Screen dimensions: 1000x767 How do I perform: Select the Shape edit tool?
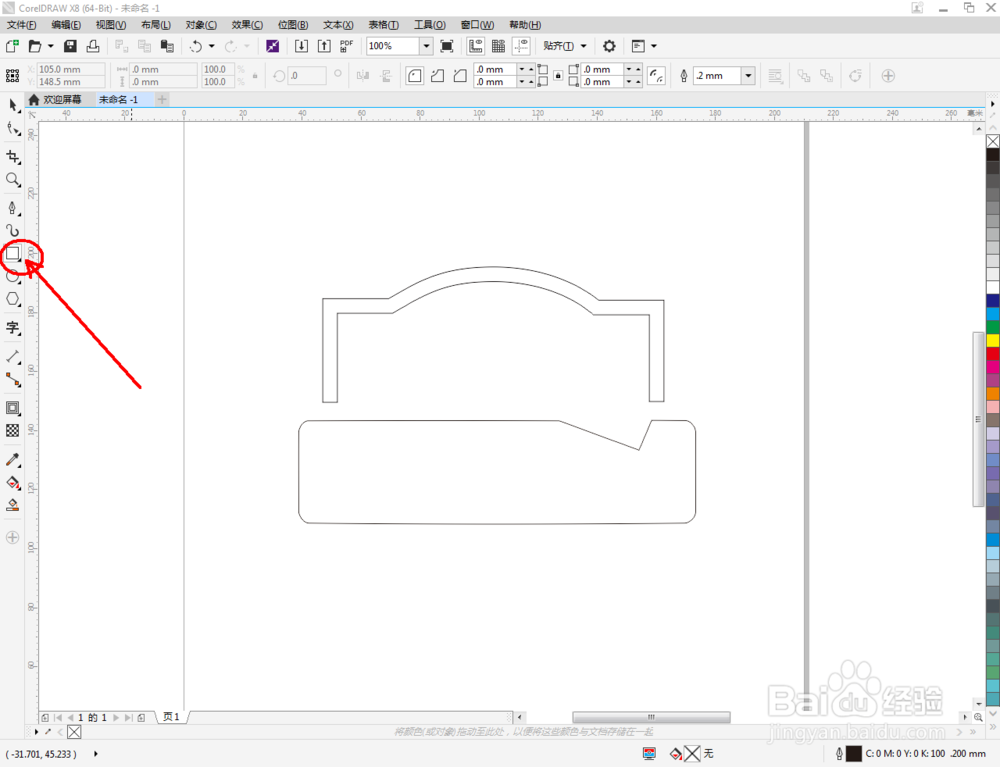(x=13, y=129)
